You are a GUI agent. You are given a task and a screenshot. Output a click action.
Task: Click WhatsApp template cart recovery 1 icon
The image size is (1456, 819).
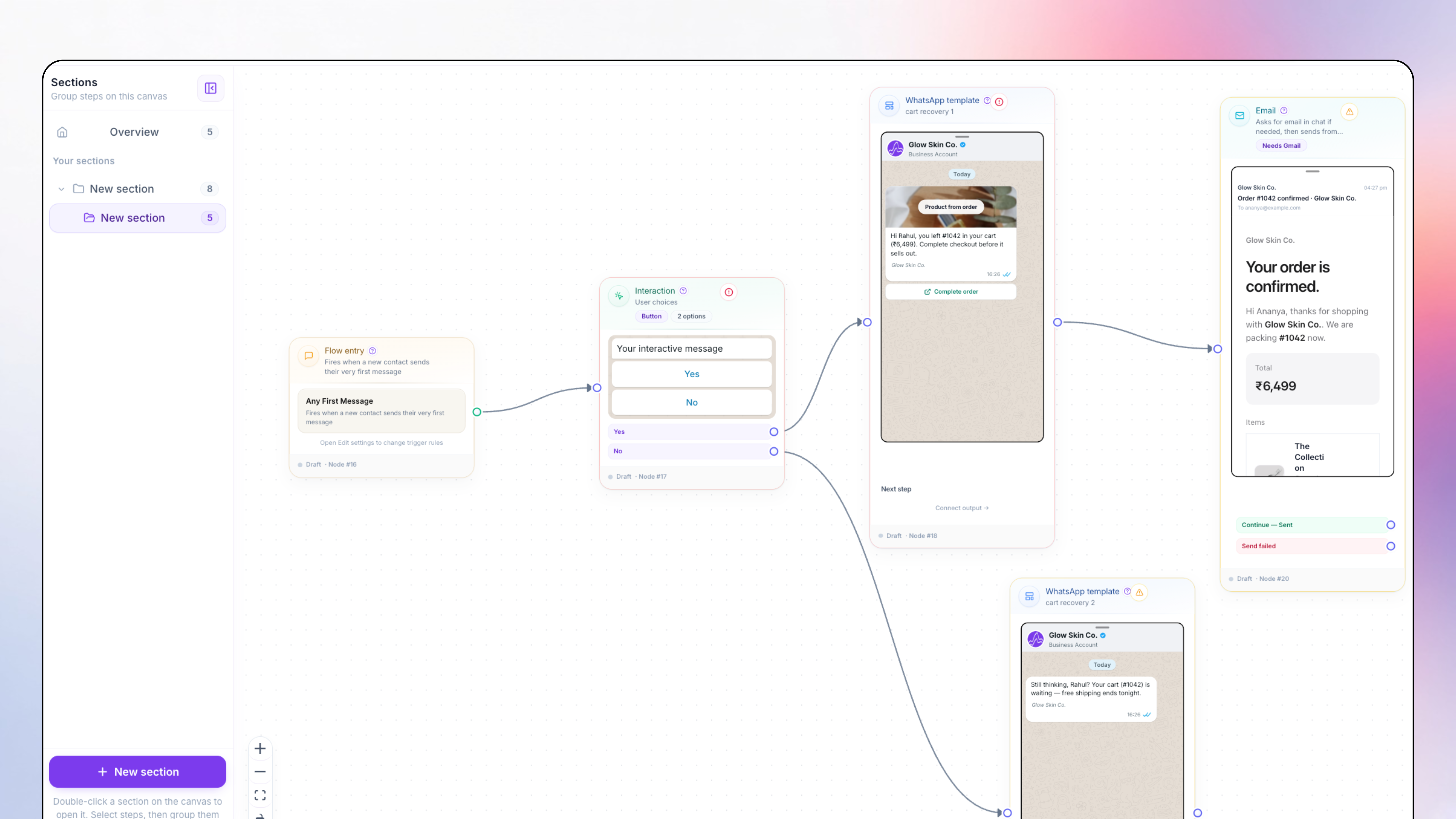(x=890, y=106)
